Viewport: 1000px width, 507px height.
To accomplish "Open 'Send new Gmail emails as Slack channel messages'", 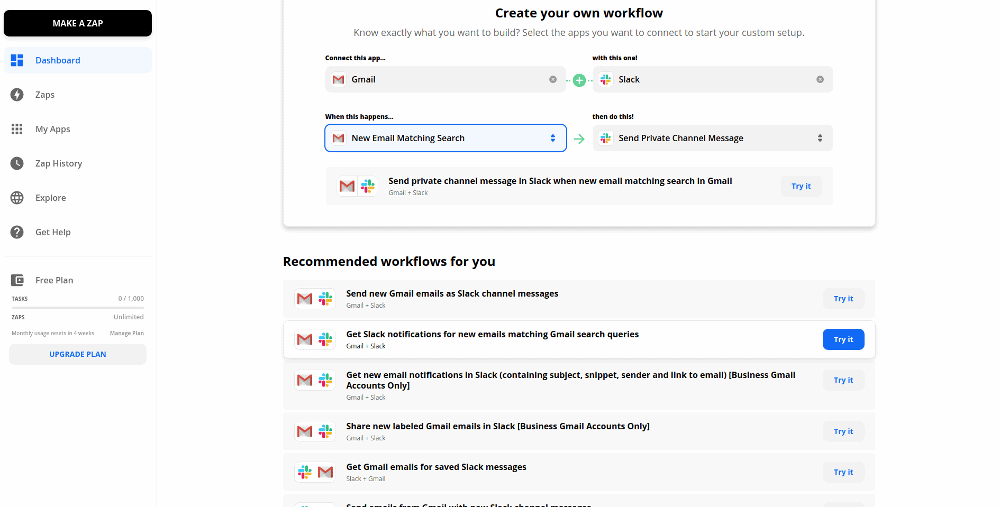I will click(452, 294).
